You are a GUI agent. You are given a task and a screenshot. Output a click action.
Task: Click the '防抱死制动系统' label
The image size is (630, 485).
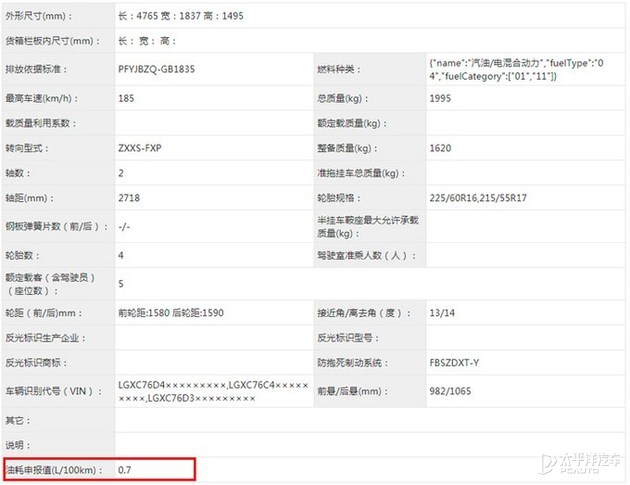click(x=352, y=363)
